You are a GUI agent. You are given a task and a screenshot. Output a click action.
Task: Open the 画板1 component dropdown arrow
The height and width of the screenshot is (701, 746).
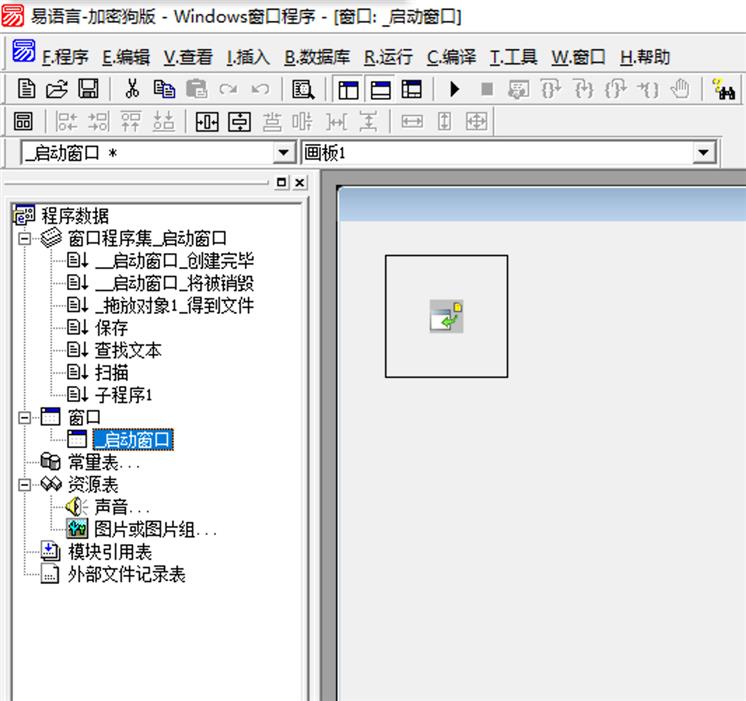pyautogui.click(x=704, y=153)
